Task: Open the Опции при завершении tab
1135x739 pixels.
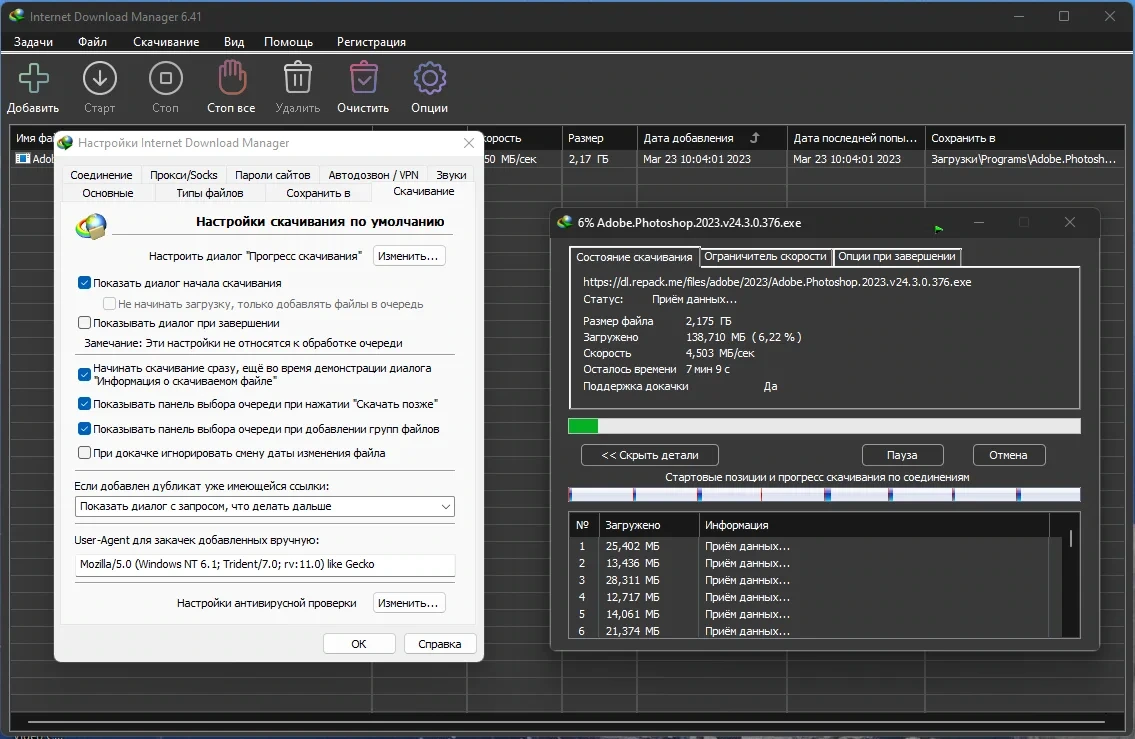Action: (897, 256)
